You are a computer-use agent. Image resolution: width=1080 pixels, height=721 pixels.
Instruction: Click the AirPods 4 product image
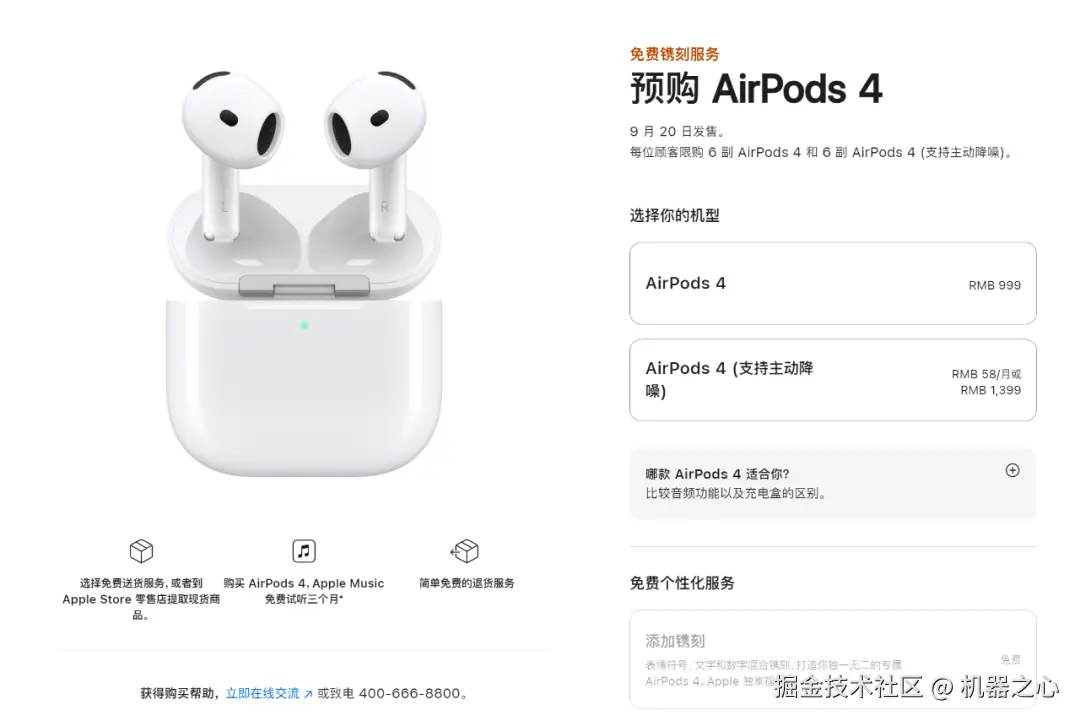pyautogui.click(x=304, y=273)
